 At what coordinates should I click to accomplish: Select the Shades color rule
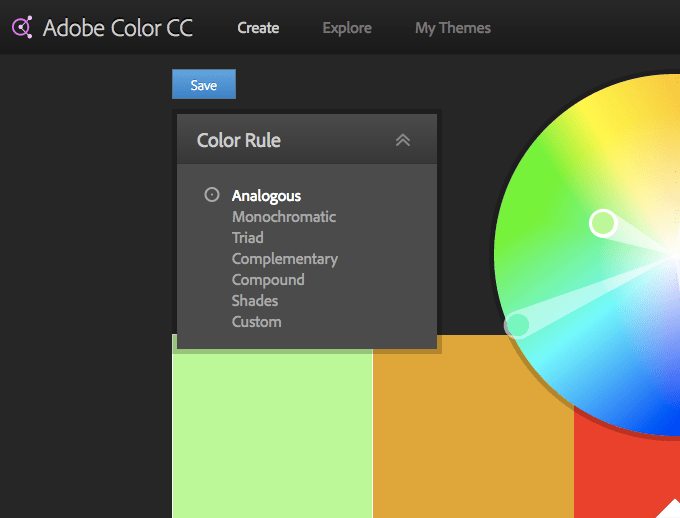pos(255,301)
